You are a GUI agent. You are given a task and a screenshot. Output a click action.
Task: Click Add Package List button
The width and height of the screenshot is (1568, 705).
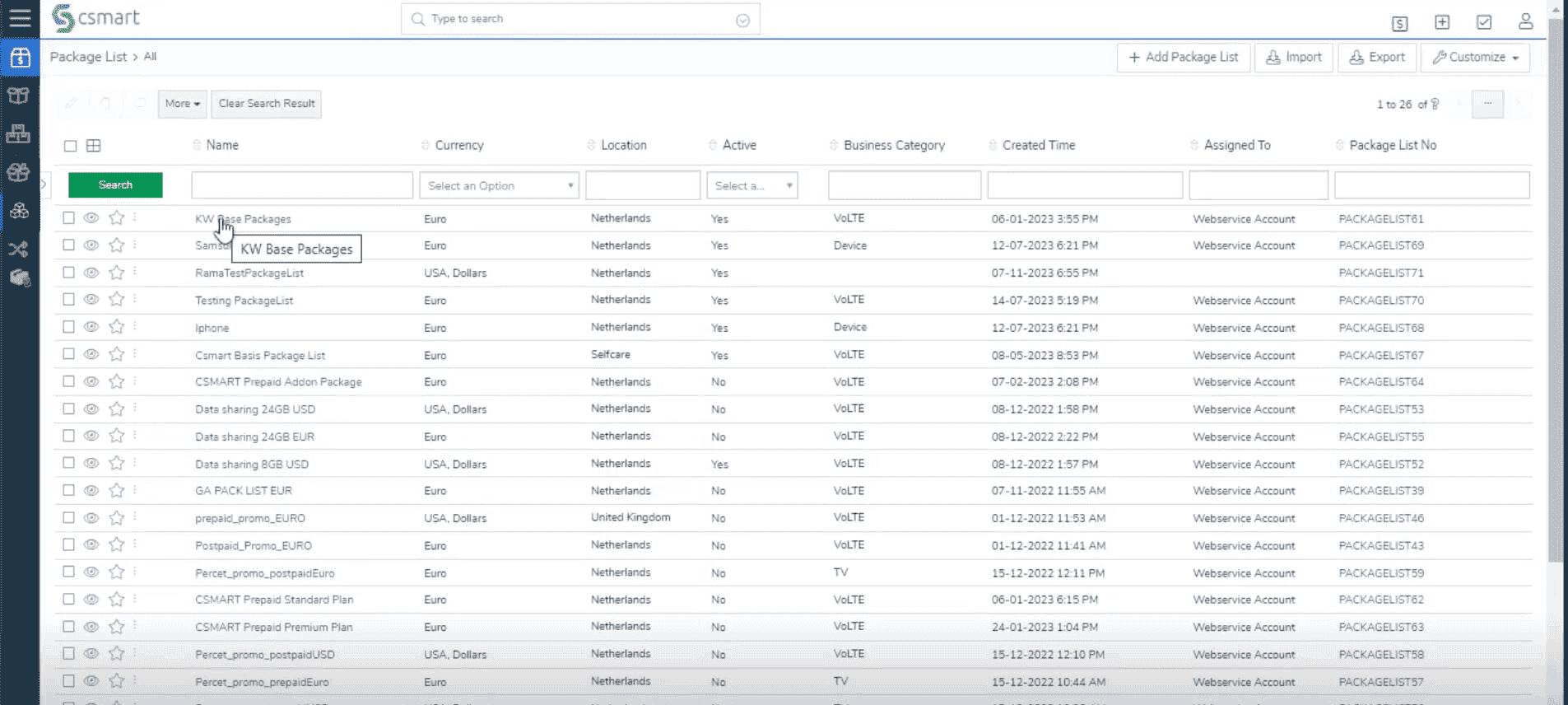coord(1184,58)
